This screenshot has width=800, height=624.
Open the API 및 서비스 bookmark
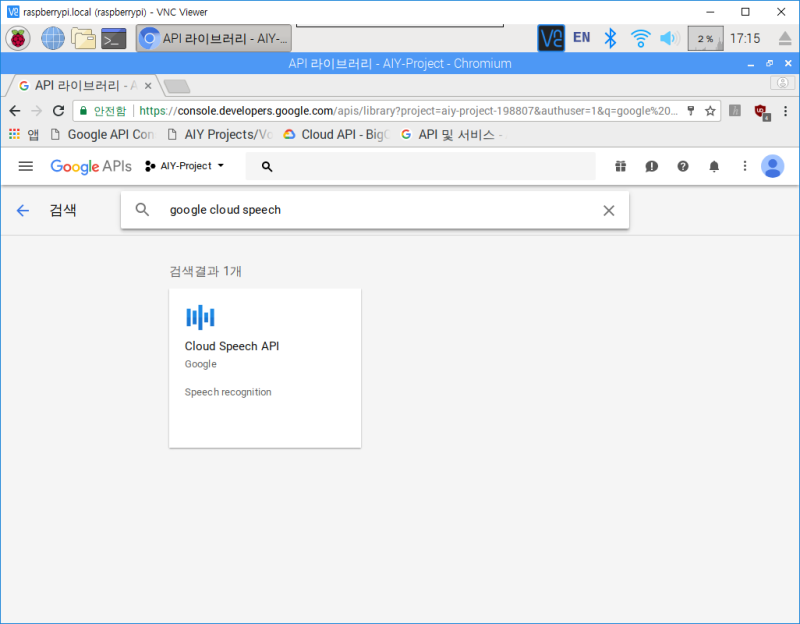tap(453, 134)
